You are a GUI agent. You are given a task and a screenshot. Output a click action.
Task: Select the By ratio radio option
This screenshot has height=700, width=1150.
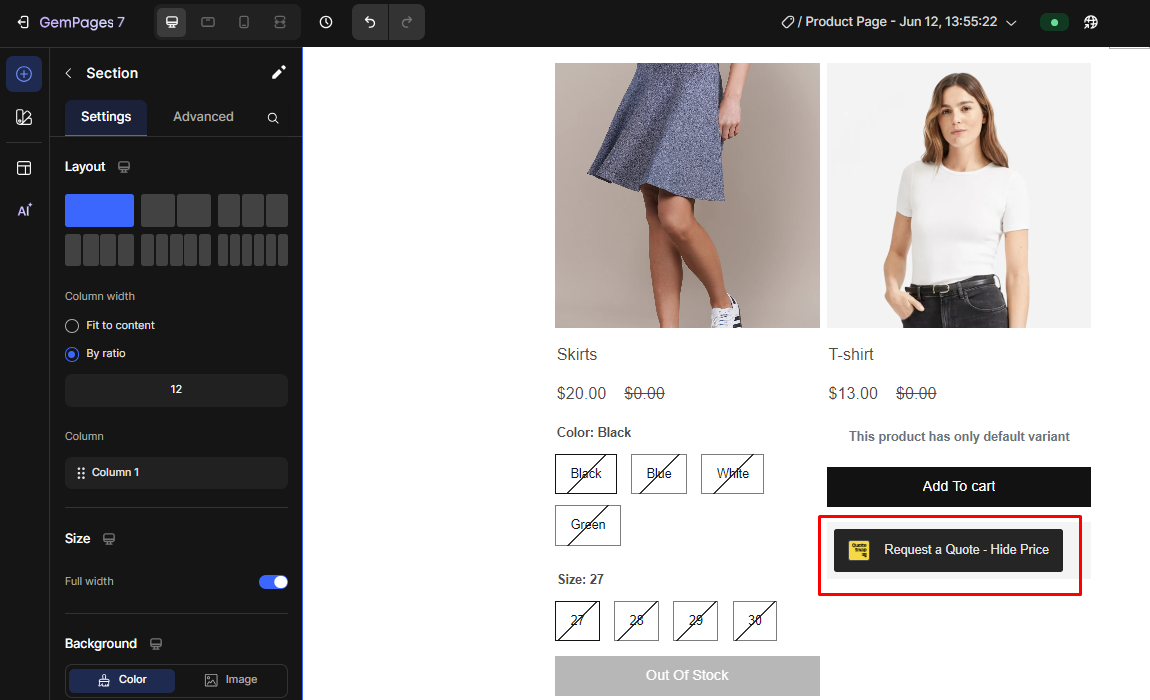click(x=71, y=353)
